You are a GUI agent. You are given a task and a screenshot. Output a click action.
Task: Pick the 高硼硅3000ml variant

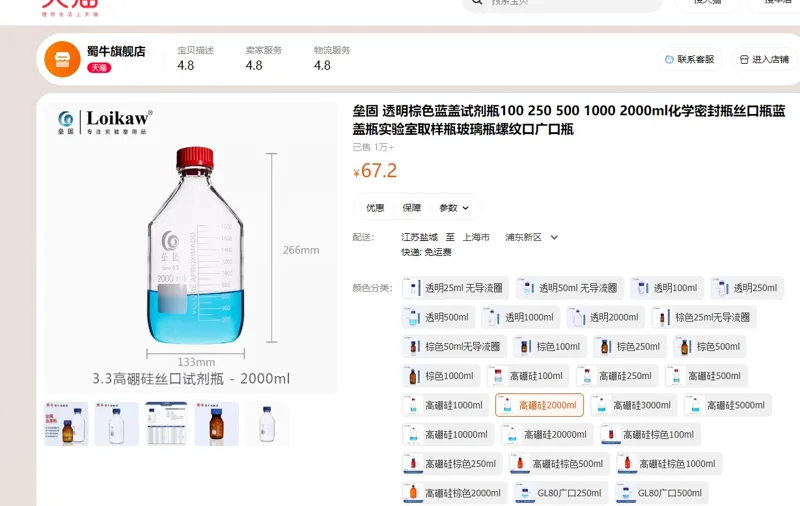coord(634,406)
